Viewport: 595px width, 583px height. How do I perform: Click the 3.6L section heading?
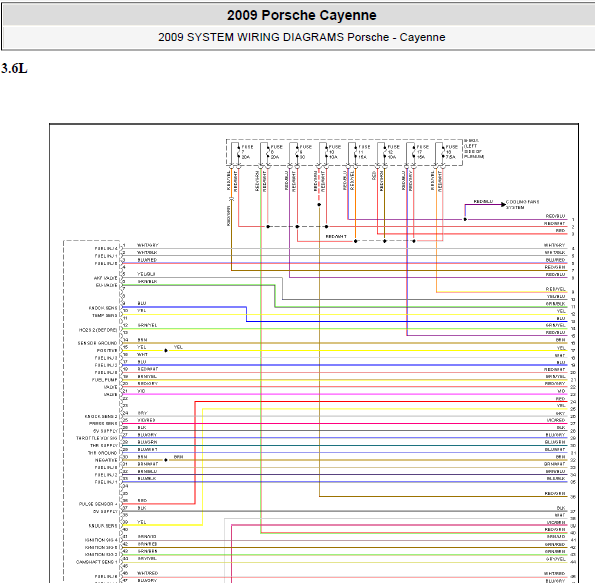[14, 69]
